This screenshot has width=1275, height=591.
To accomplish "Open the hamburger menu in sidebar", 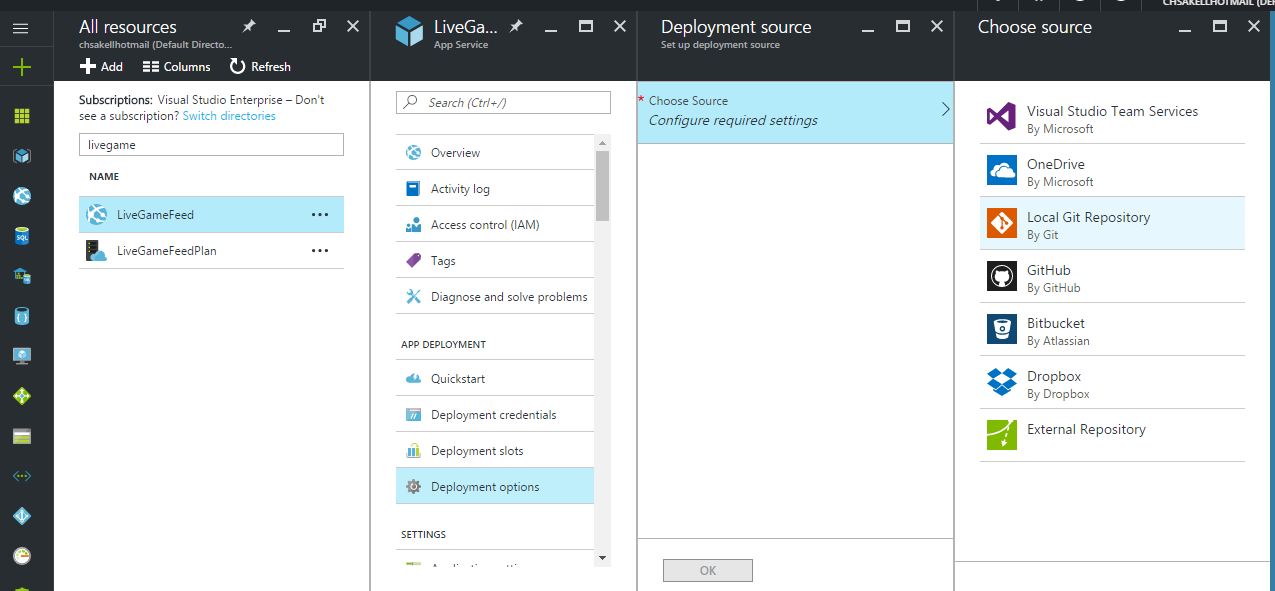I will pyautogui.click(x=21, y=29).
